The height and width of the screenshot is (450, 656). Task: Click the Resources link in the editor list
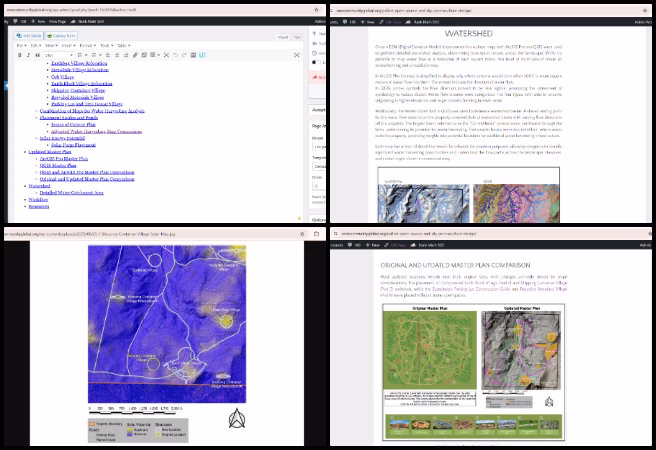[39, 207]
